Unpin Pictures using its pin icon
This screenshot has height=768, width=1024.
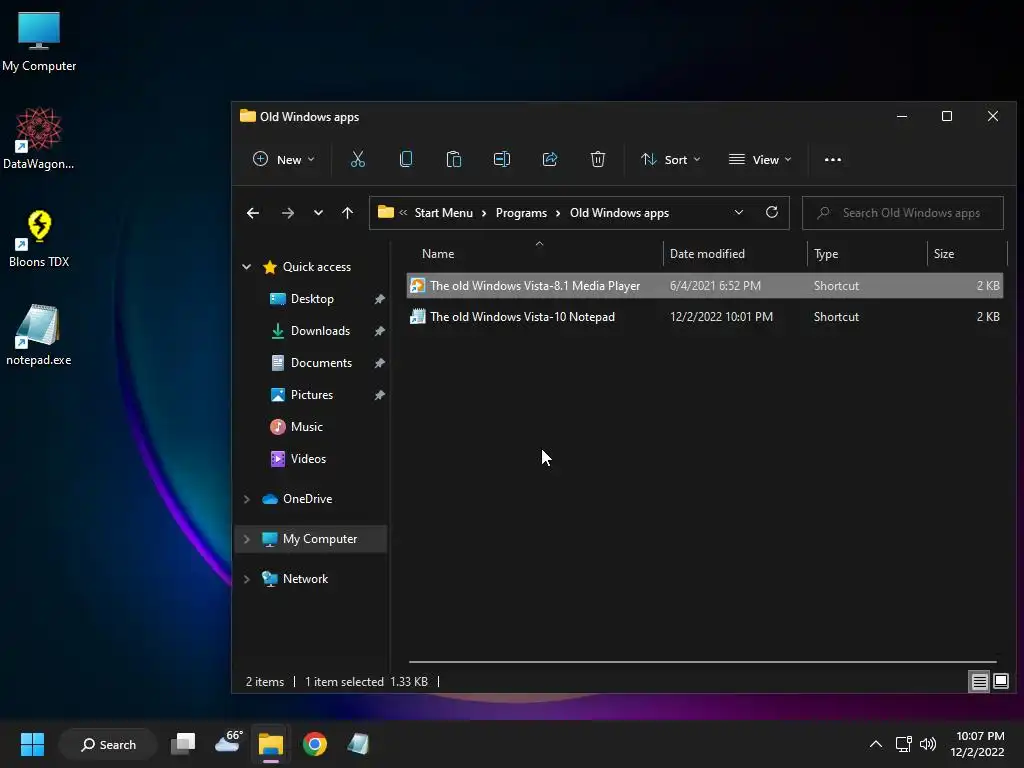click(x=379, y=395)
